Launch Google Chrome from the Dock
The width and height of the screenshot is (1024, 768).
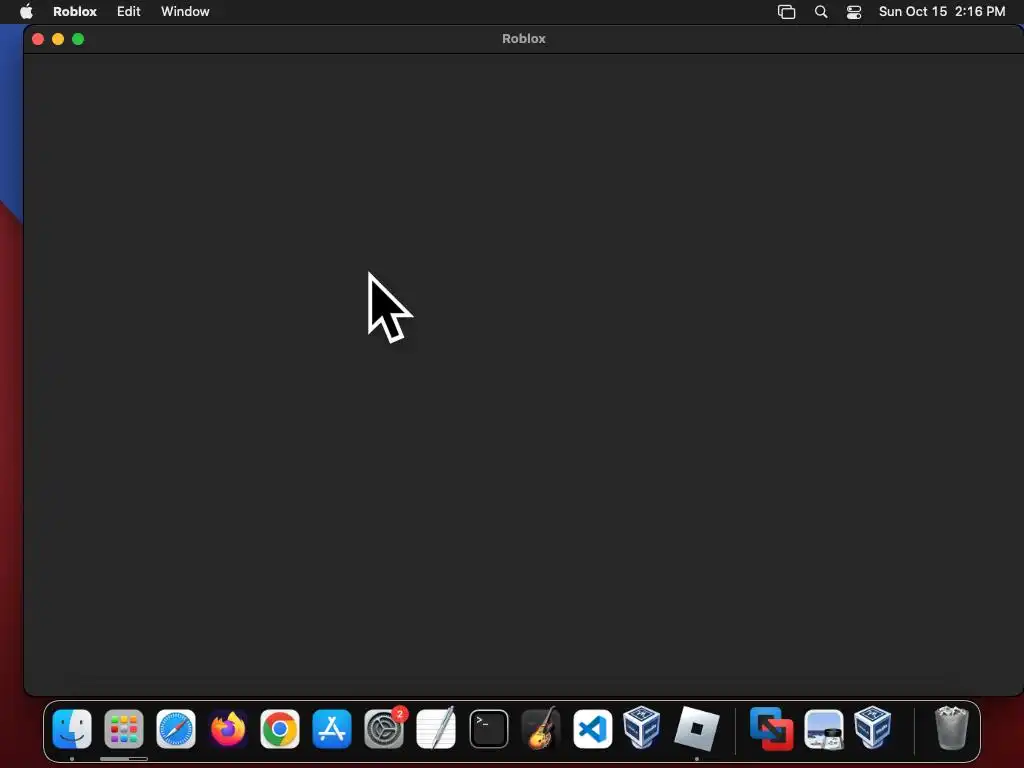coord(280,729)
